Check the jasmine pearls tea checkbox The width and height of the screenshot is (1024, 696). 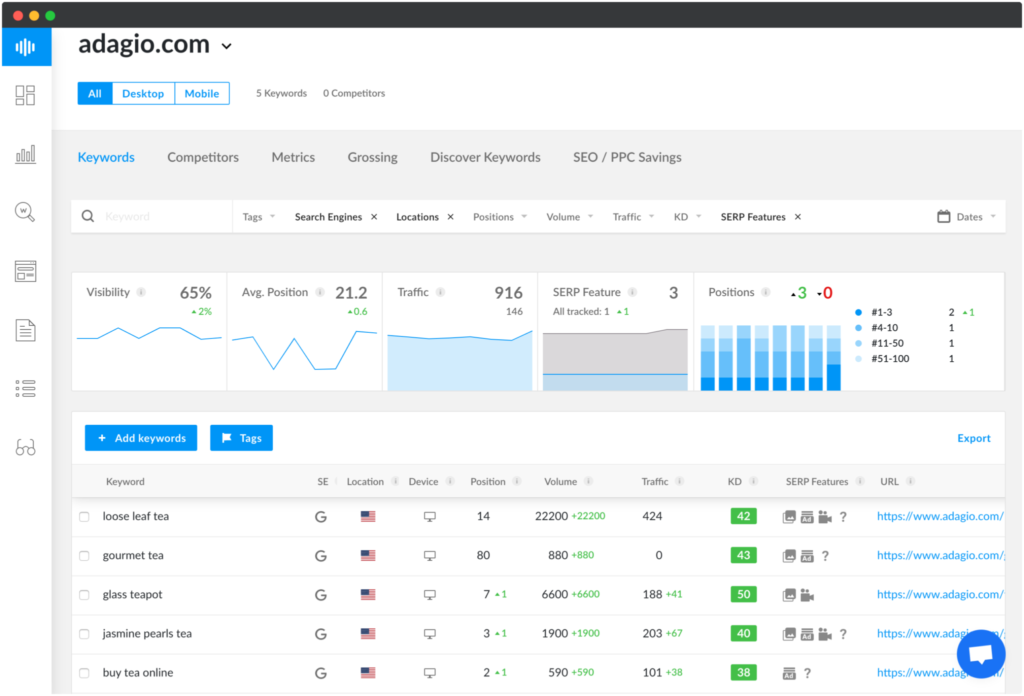(x=84, y=634)
